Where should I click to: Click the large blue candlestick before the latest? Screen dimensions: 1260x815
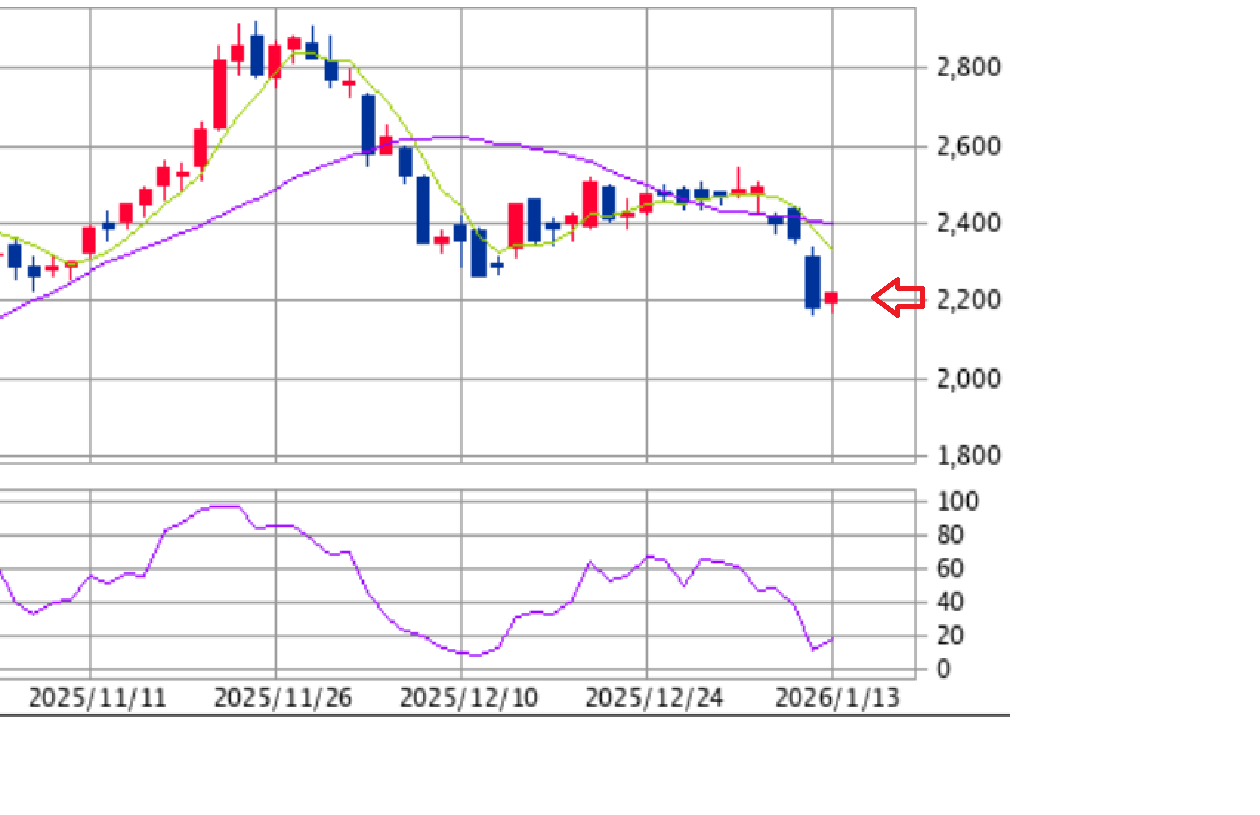click(813, 281)
